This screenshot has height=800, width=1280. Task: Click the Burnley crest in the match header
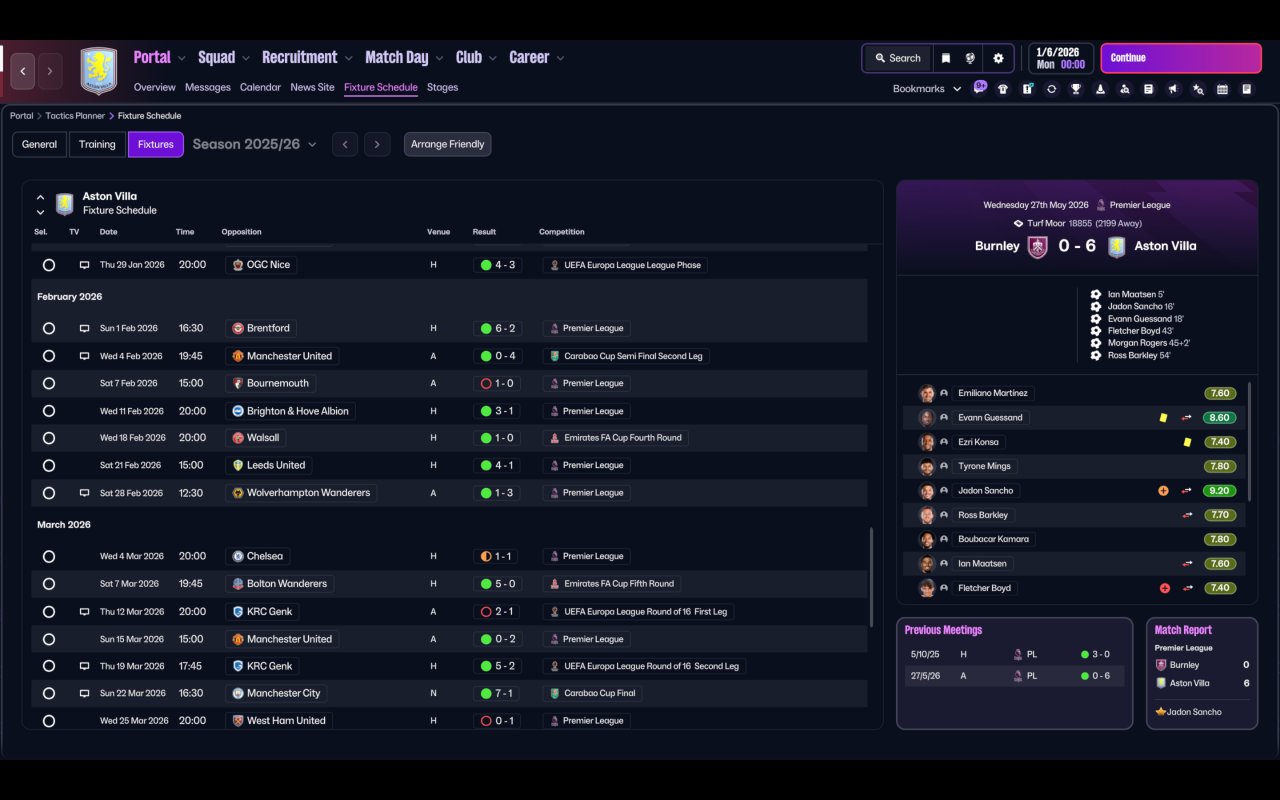pos(1038,246)
